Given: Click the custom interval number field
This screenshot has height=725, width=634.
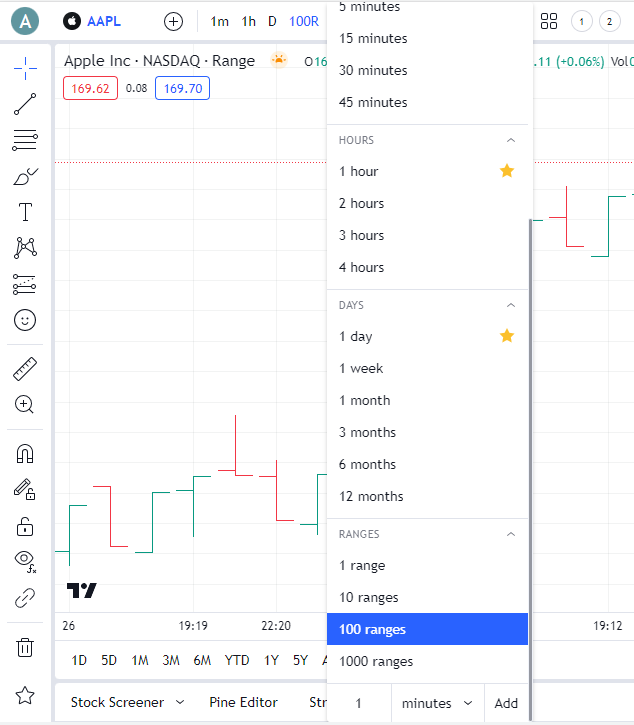Looking at the screenshot, I should tap(359, 703).
